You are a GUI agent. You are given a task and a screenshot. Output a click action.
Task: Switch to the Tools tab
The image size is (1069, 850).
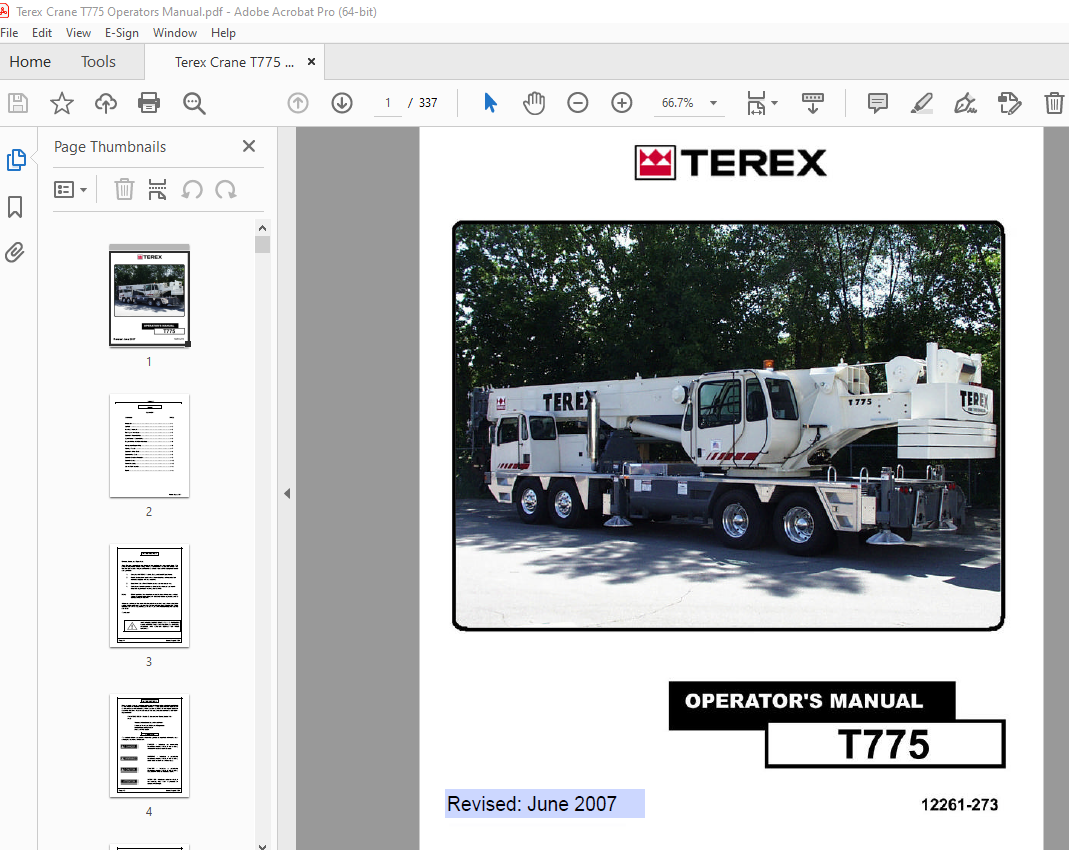click(98, 62)
